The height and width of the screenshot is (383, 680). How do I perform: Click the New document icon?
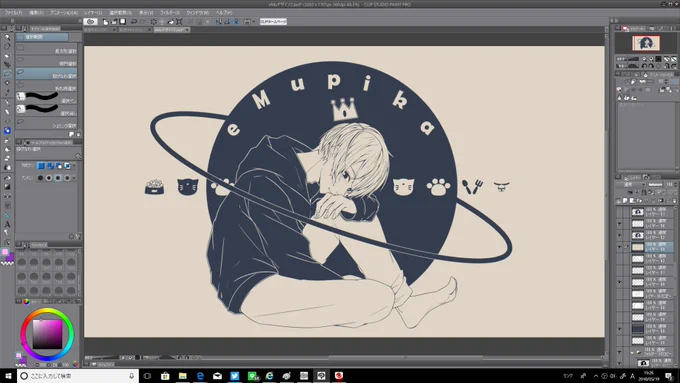click(x=105, y=22)
